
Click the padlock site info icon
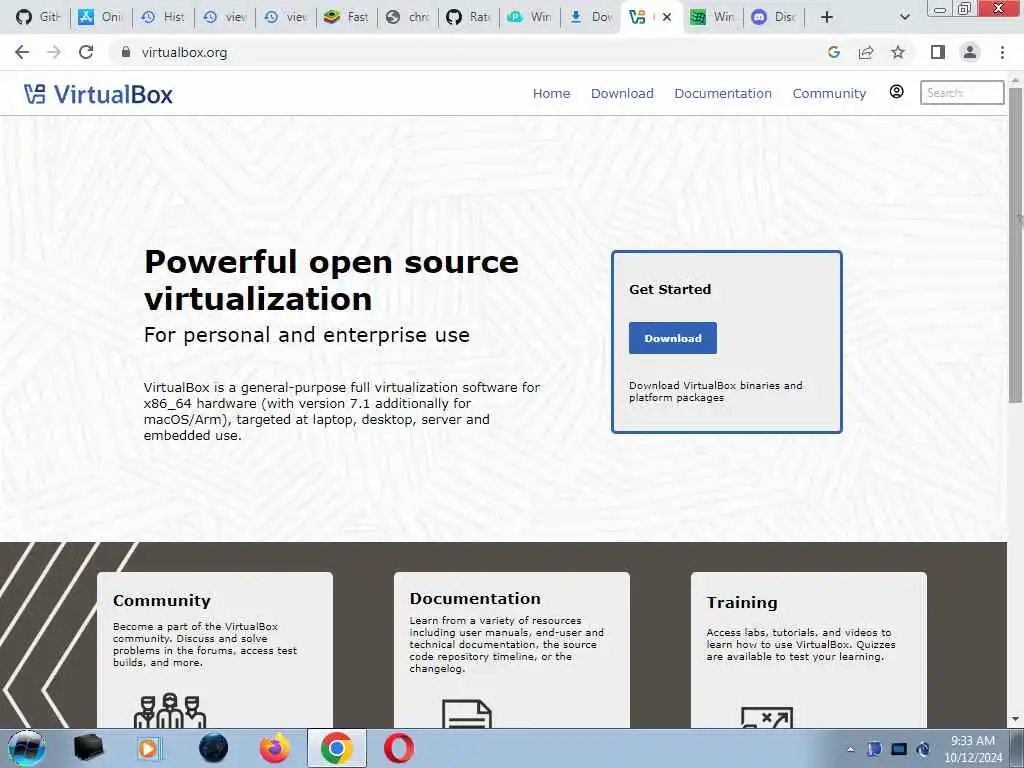(x=125, y=52)
